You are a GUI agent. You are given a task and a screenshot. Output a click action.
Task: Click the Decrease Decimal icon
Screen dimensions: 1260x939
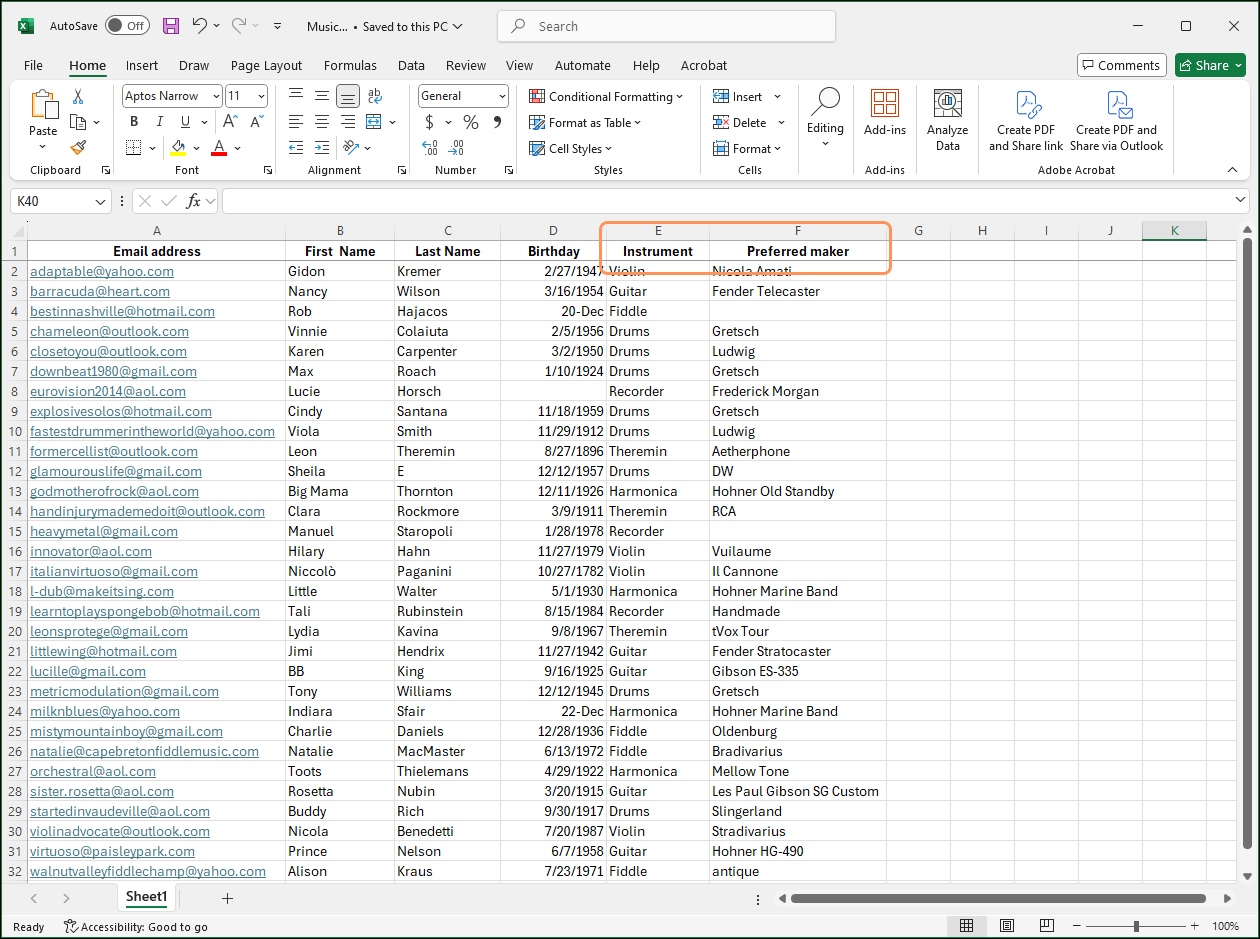[457, 148]
